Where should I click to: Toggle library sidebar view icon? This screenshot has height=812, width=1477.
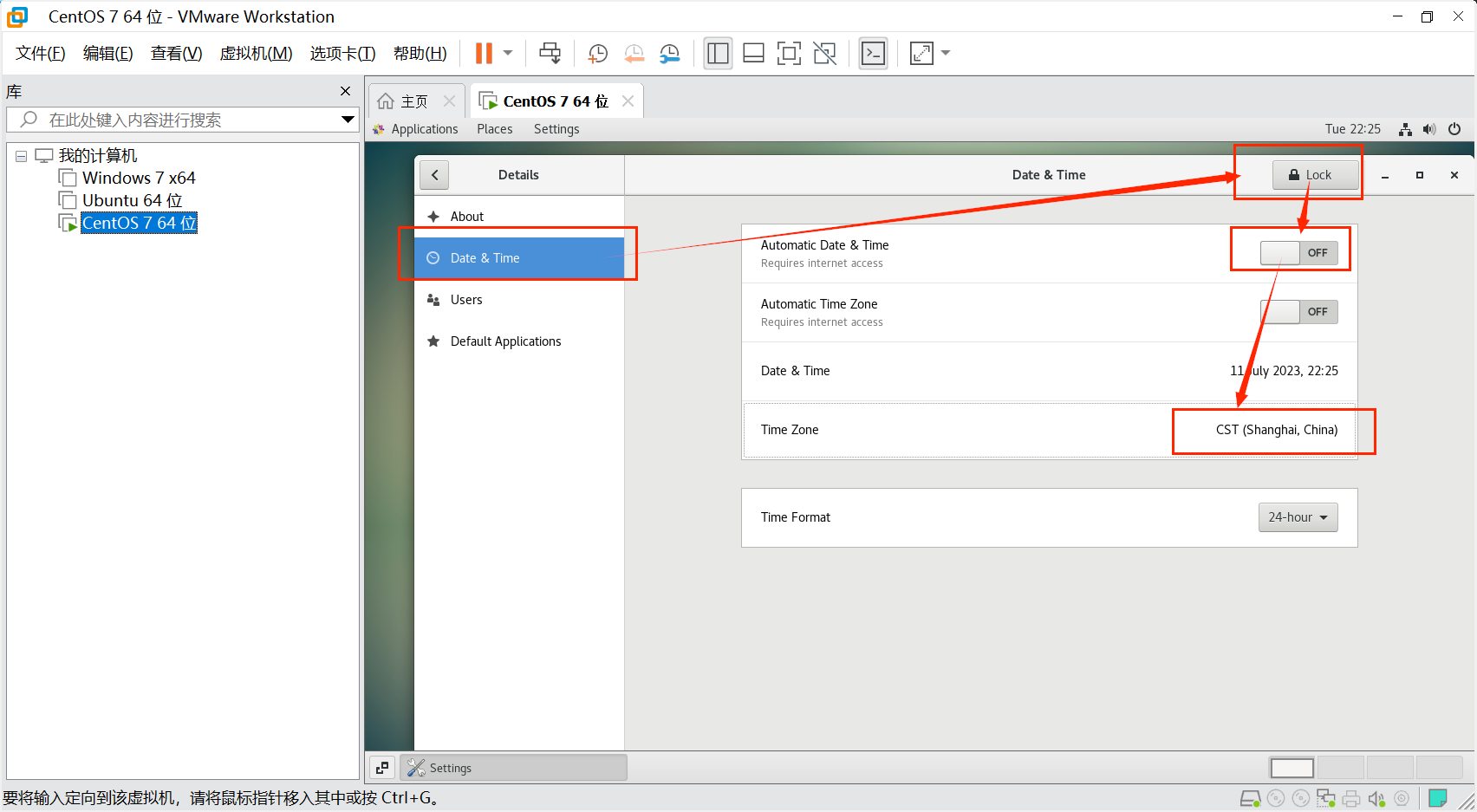(x=718, y=53)
